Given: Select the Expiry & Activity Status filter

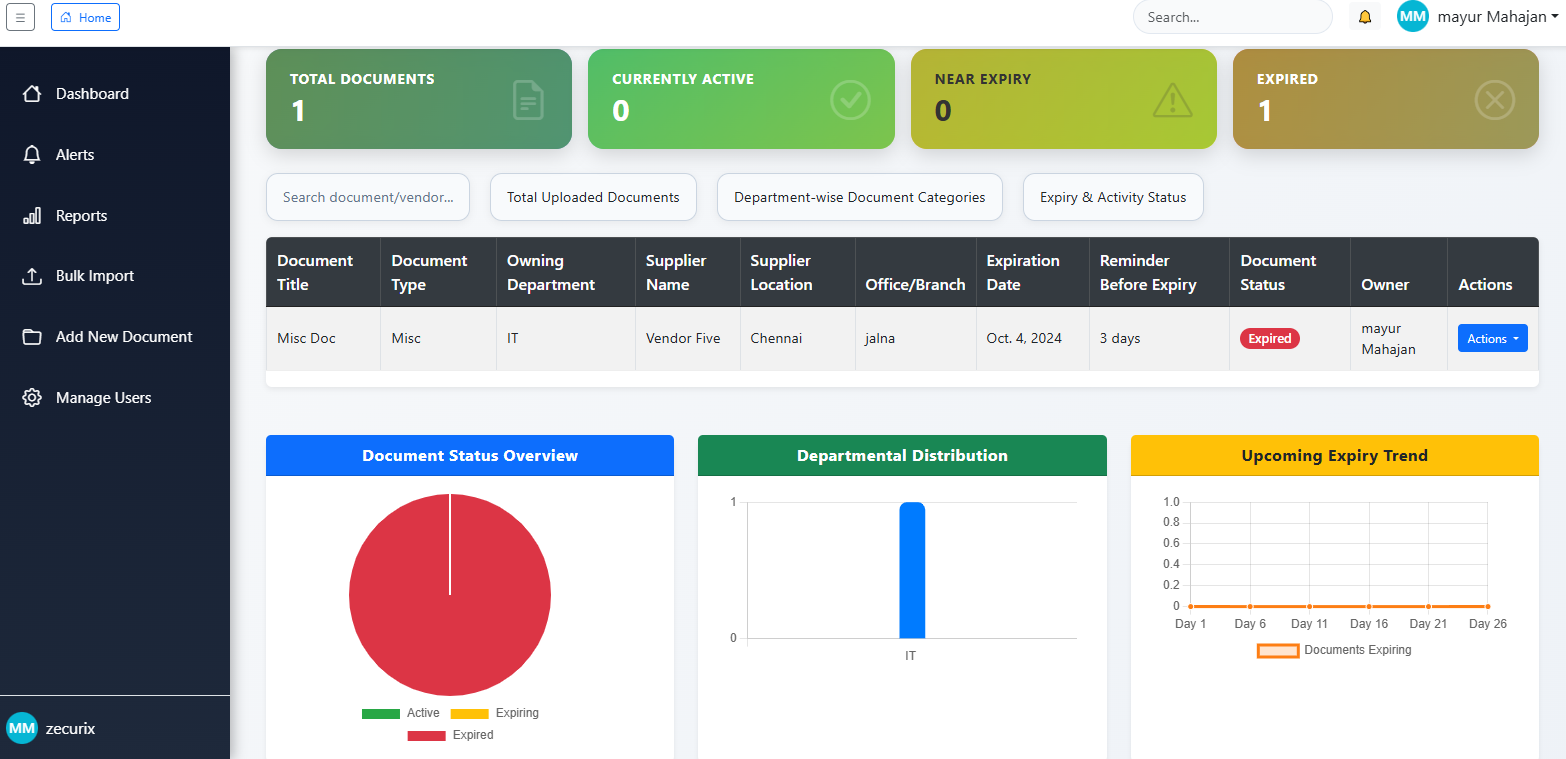Looking at the screenshot, I should (x=1112, y=197).
